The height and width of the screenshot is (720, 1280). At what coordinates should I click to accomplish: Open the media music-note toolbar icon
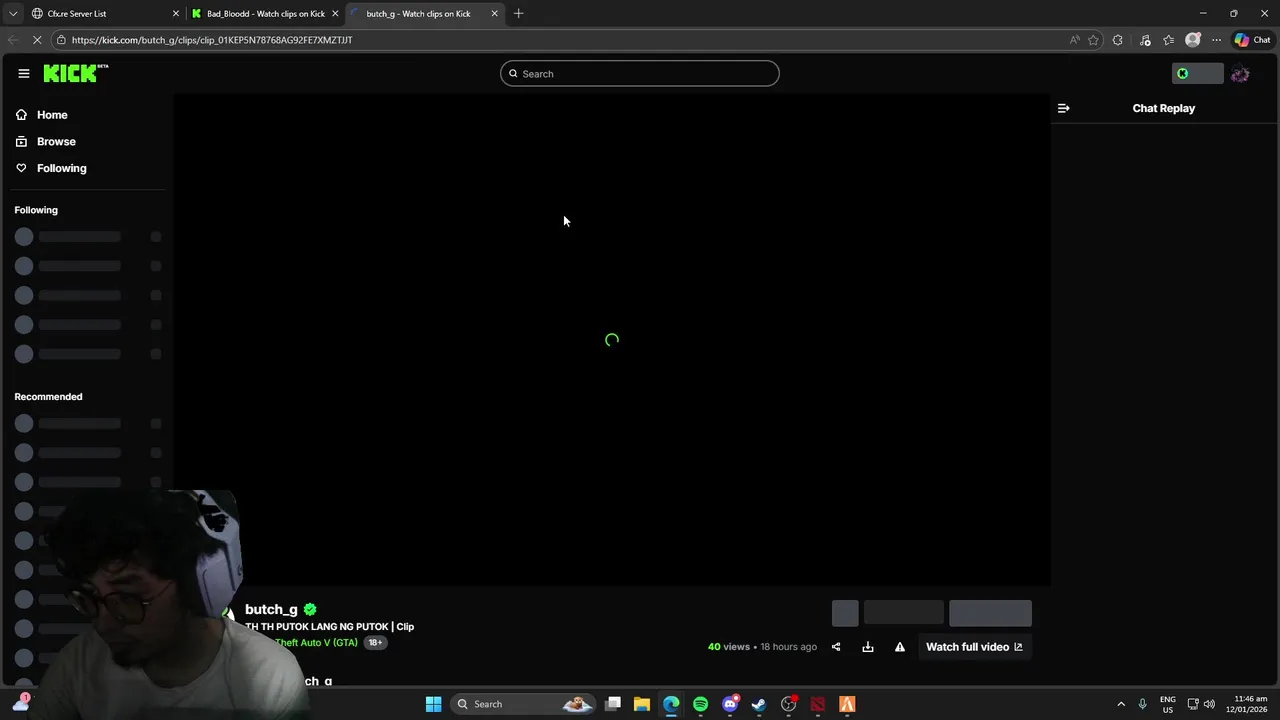pyautogui.click(x=1145, y=40)
